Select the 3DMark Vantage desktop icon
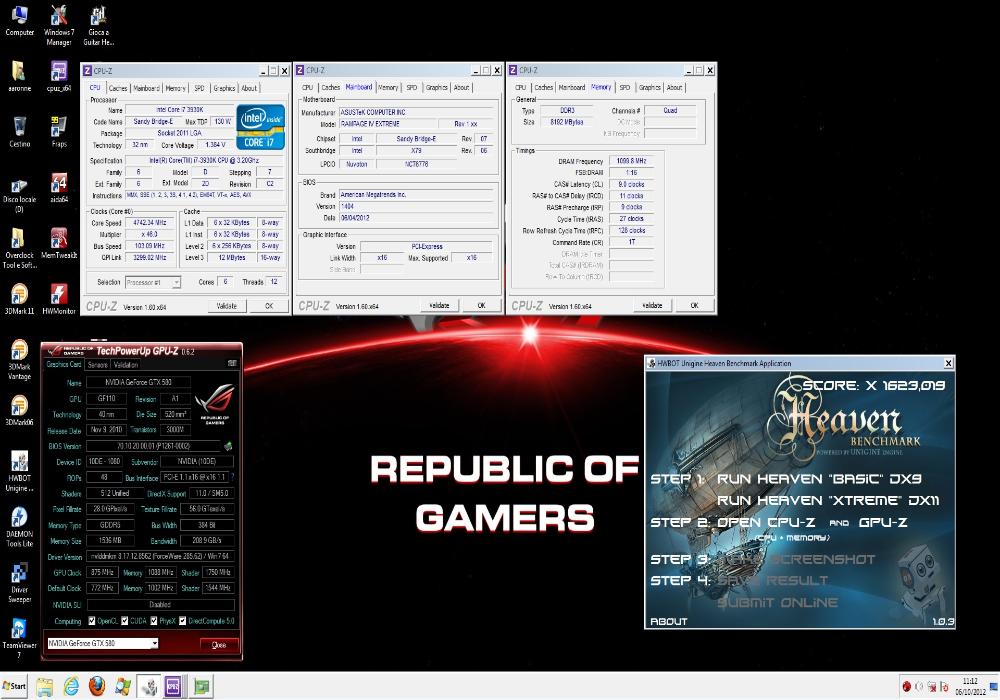The width and height of the screenshot is (1000, 700). (19, 360)
